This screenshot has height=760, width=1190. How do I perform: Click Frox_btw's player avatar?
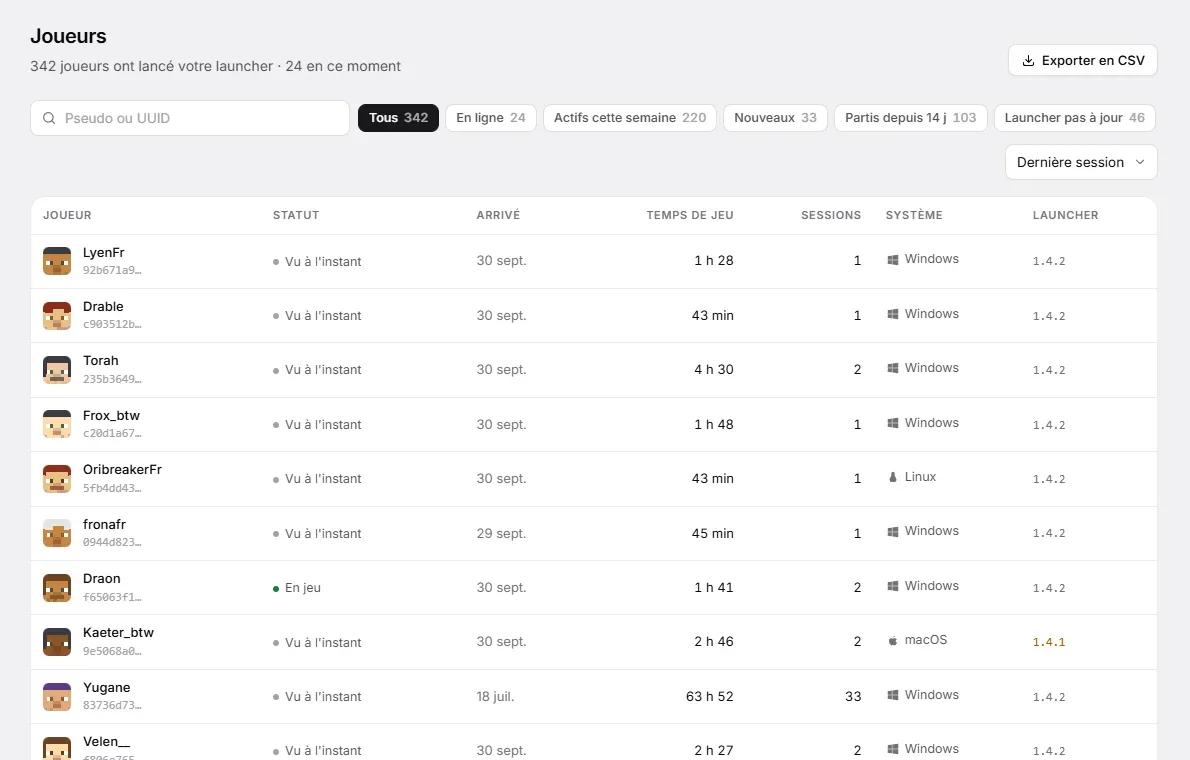click(x=57, y=424)
